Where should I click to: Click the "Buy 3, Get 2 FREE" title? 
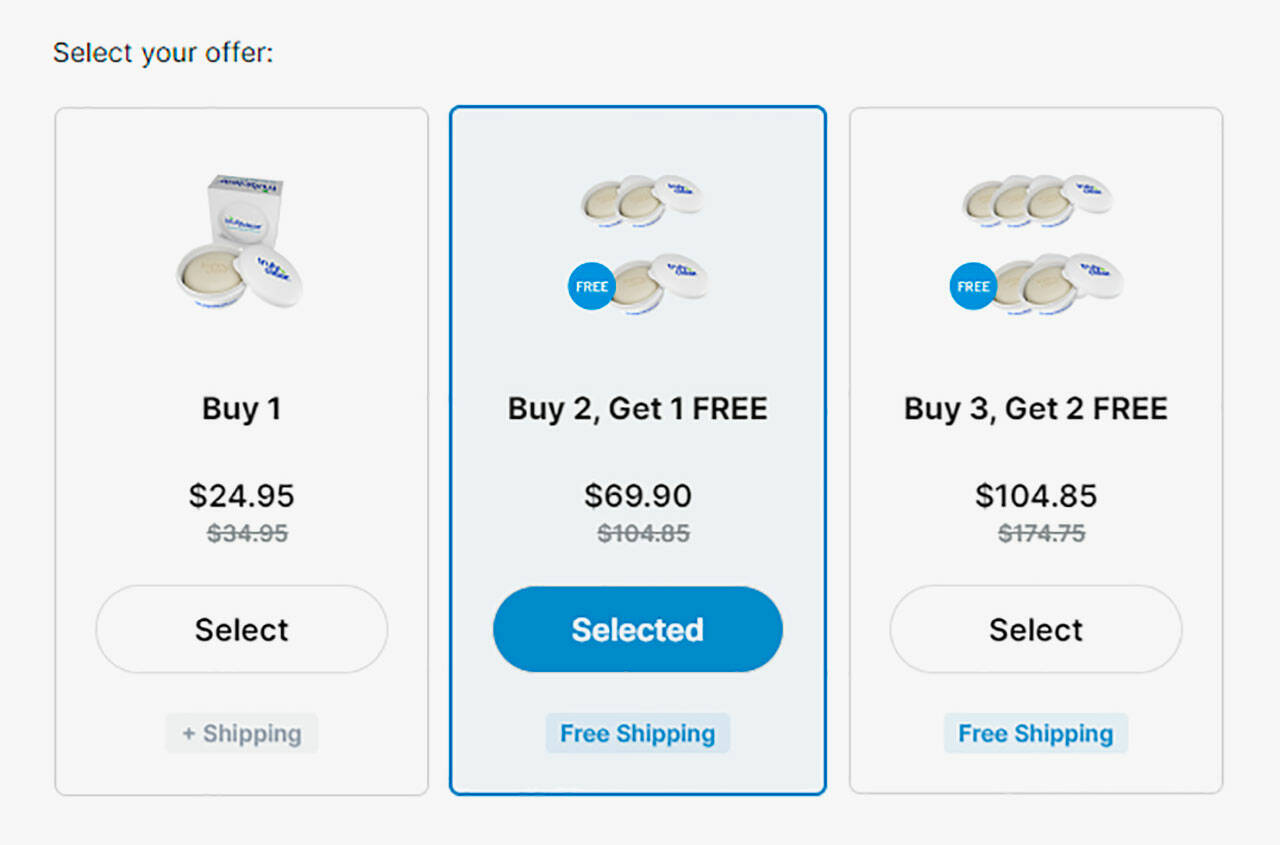(1035, 409)
